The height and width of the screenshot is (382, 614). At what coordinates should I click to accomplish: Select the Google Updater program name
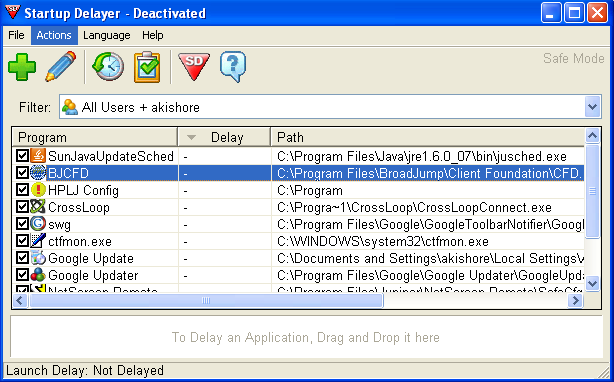(x=93, y=276)
